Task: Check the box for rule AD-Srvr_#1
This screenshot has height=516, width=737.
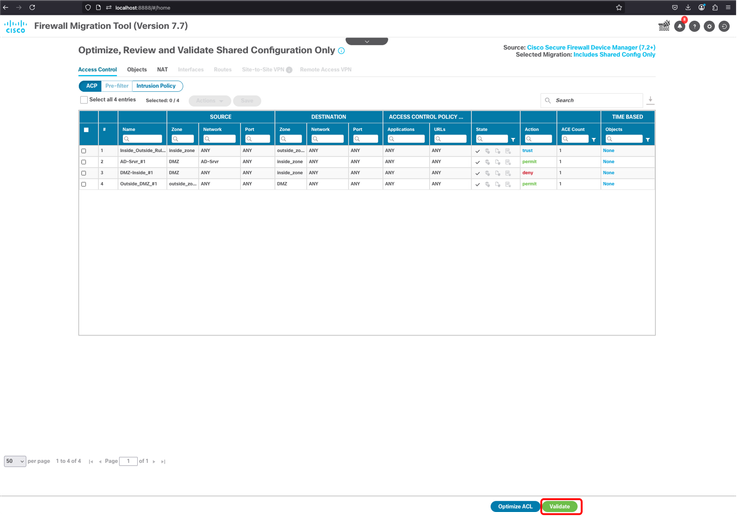Action: 84,162
